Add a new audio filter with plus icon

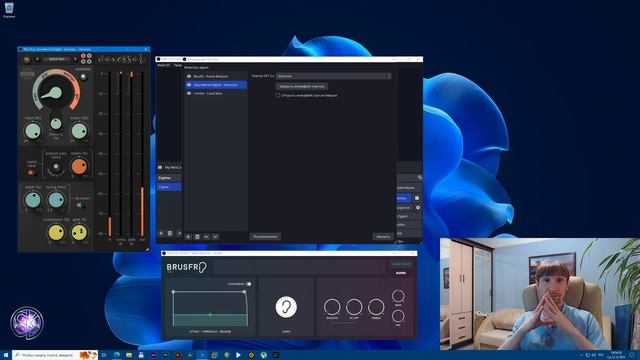[188, 237]
